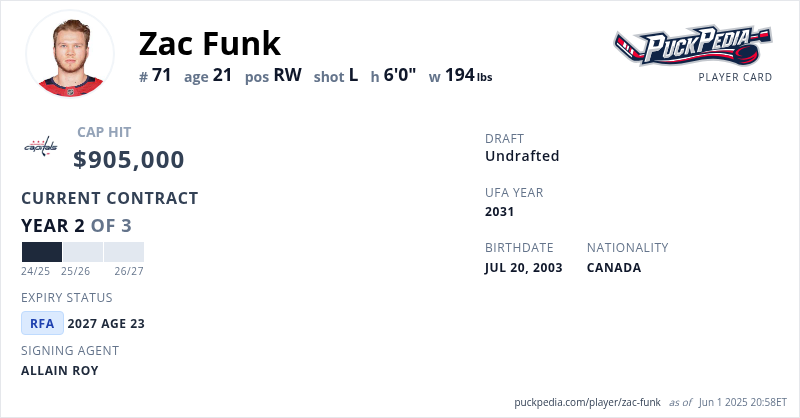The image size is (800, 418).
Task: Click the Jun 1 2025 timestamp
Action: point(741,402)
